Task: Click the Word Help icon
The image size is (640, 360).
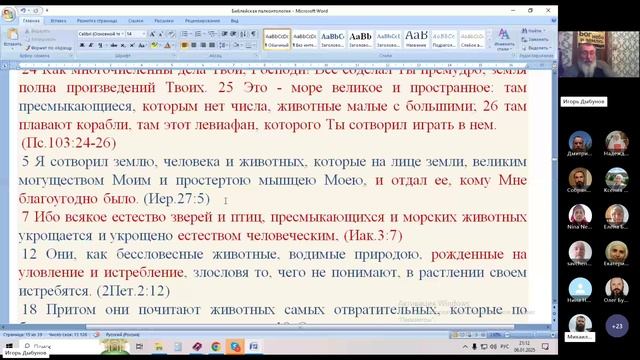Action: click(554, 20)
